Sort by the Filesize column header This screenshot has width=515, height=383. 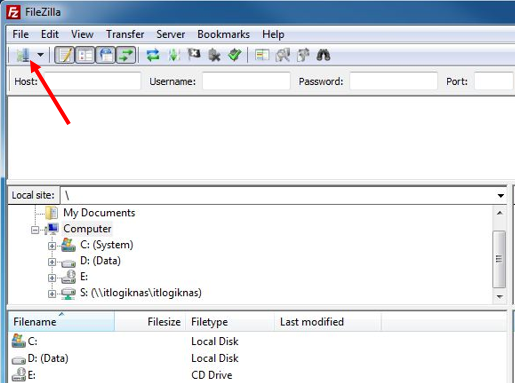coord(150,322)
